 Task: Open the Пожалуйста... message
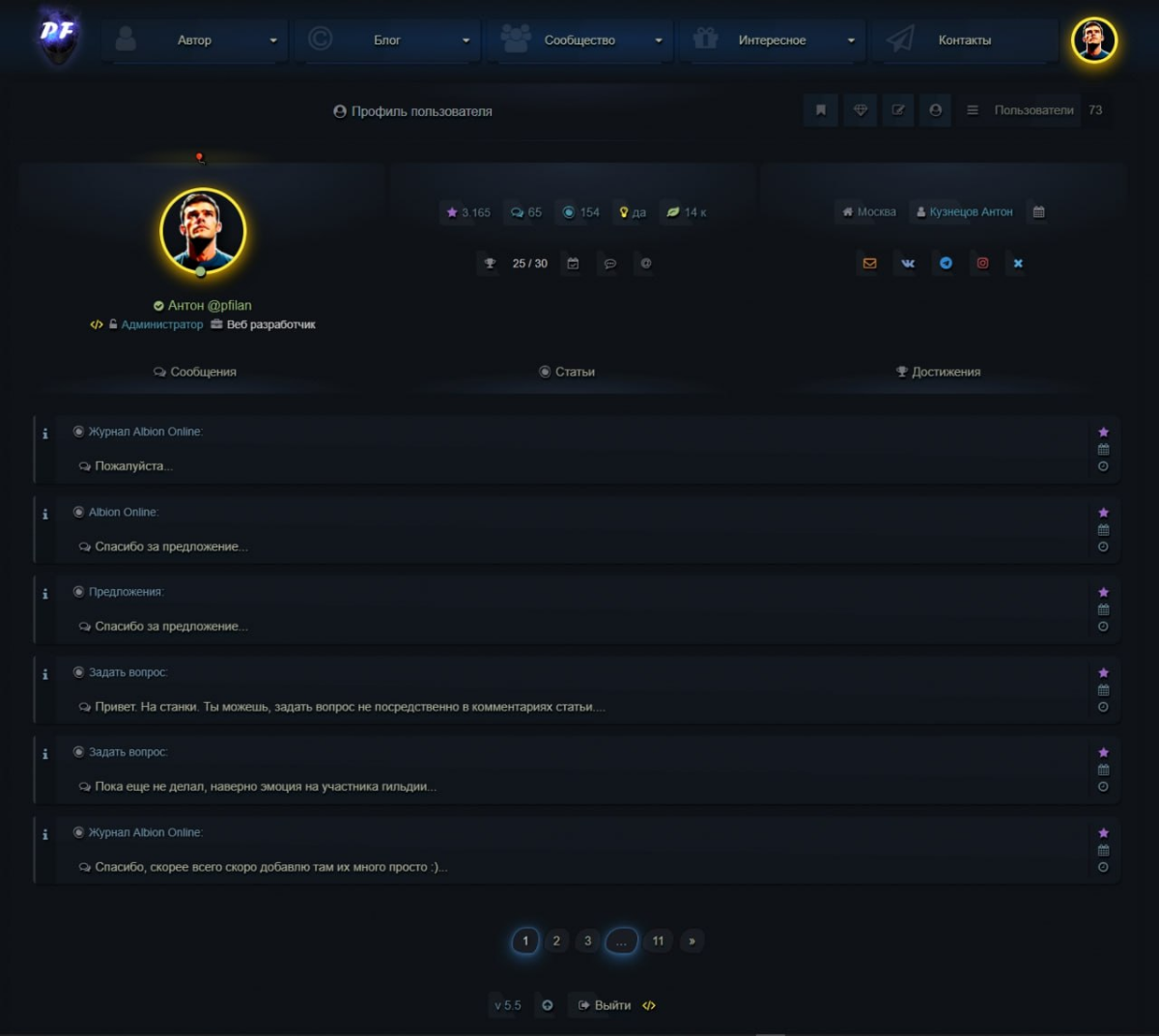[x=134, y=466]
